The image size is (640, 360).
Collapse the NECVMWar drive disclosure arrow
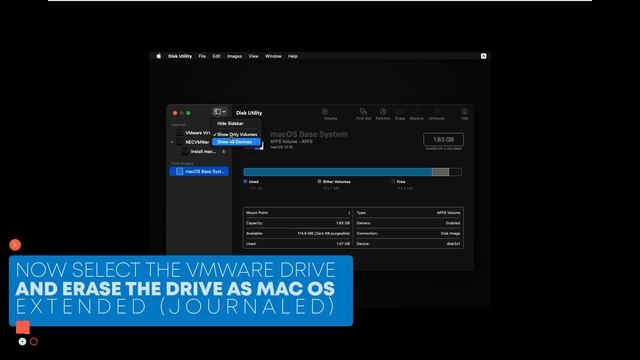tap(172, 142)
